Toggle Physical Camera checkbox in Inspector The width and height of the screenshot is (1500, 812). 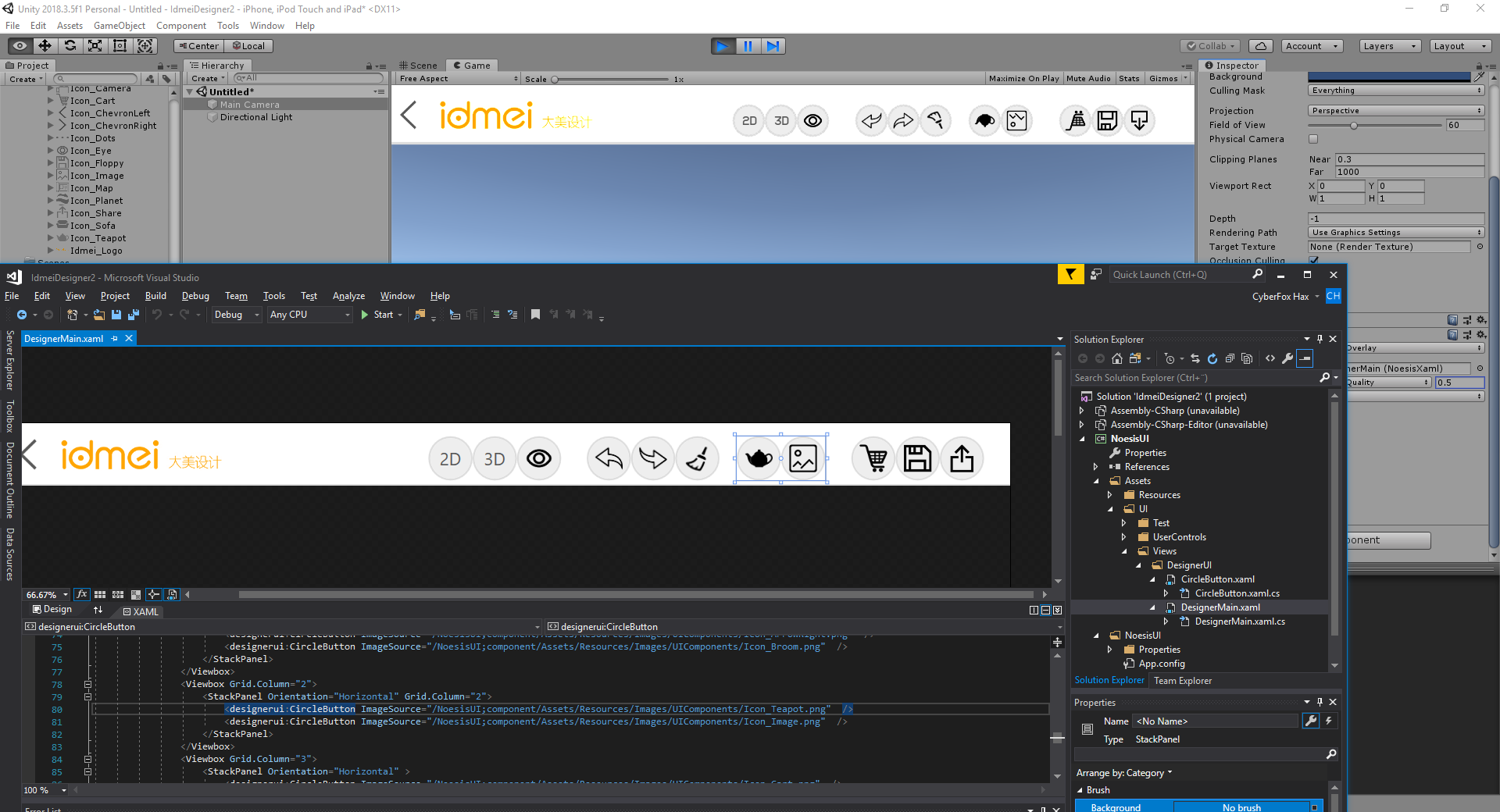pos(1313,139)
